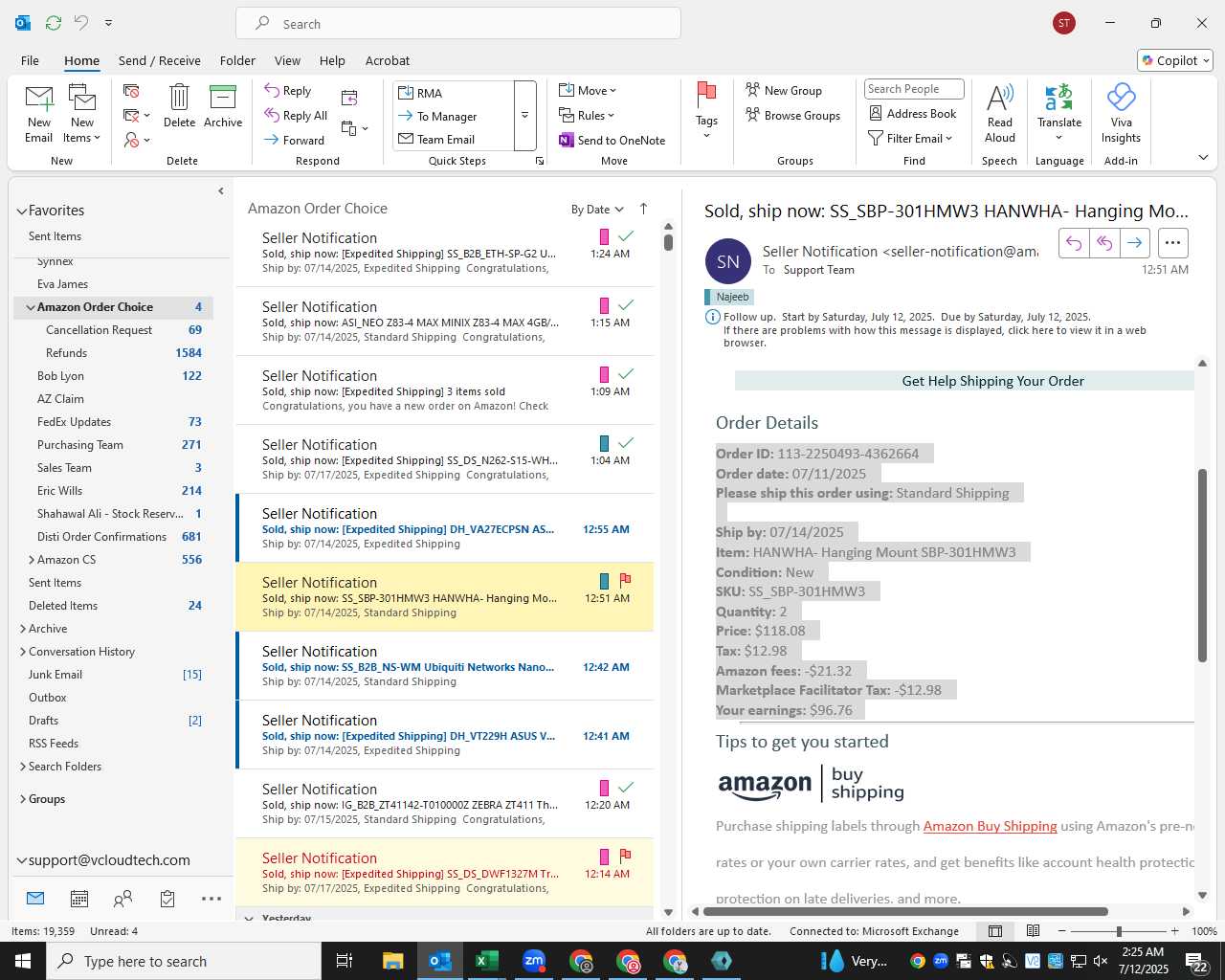Toggle completed checkmark on 1:15 AM message
The image size is (1225, 980).
pyautogui.click(x=626, y=304)
